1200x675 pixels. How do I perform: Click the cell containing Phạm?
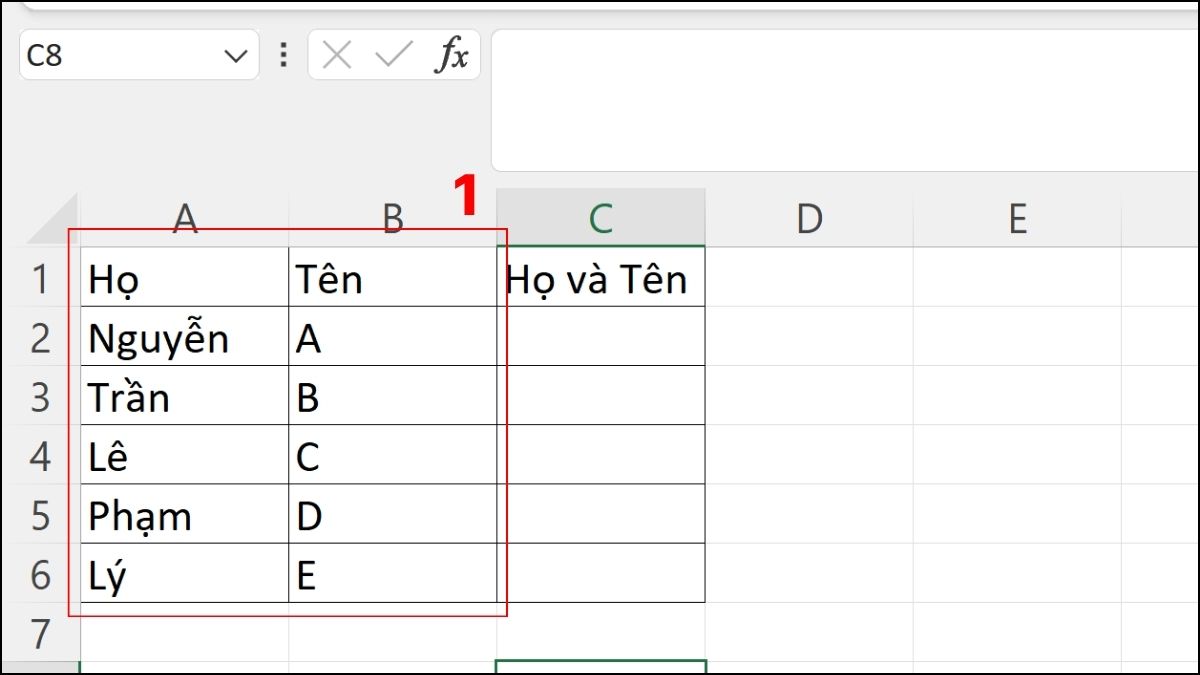point(185,516)
